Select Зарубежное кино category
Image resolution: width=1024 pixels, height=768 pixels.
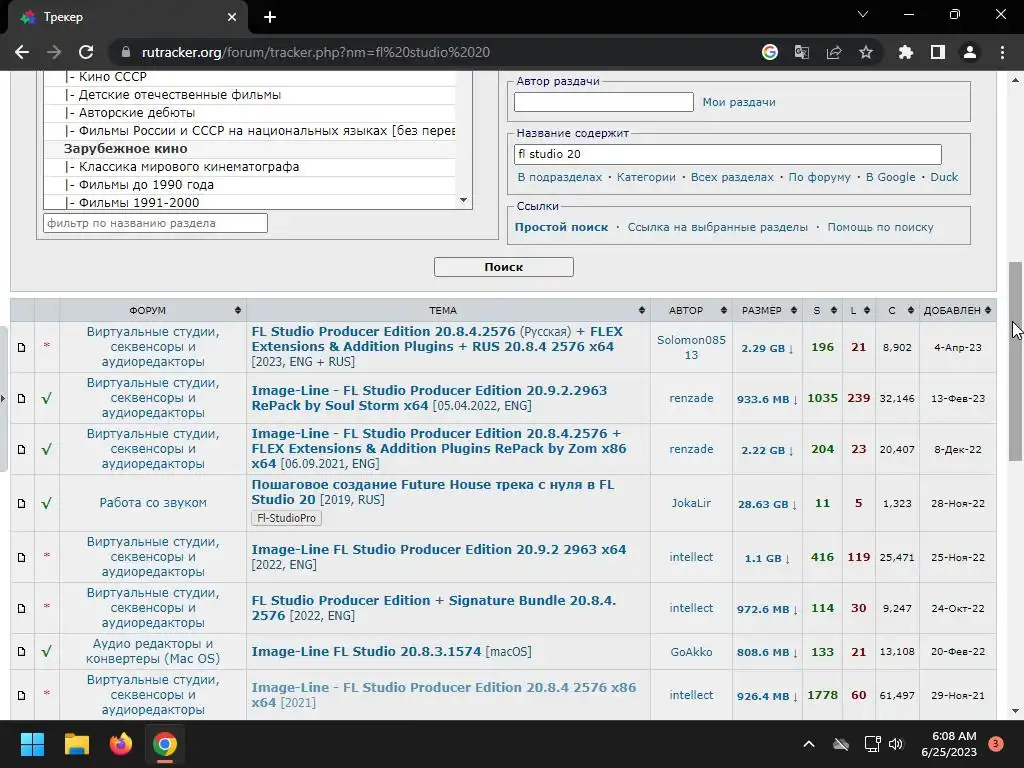pos(249,149)
